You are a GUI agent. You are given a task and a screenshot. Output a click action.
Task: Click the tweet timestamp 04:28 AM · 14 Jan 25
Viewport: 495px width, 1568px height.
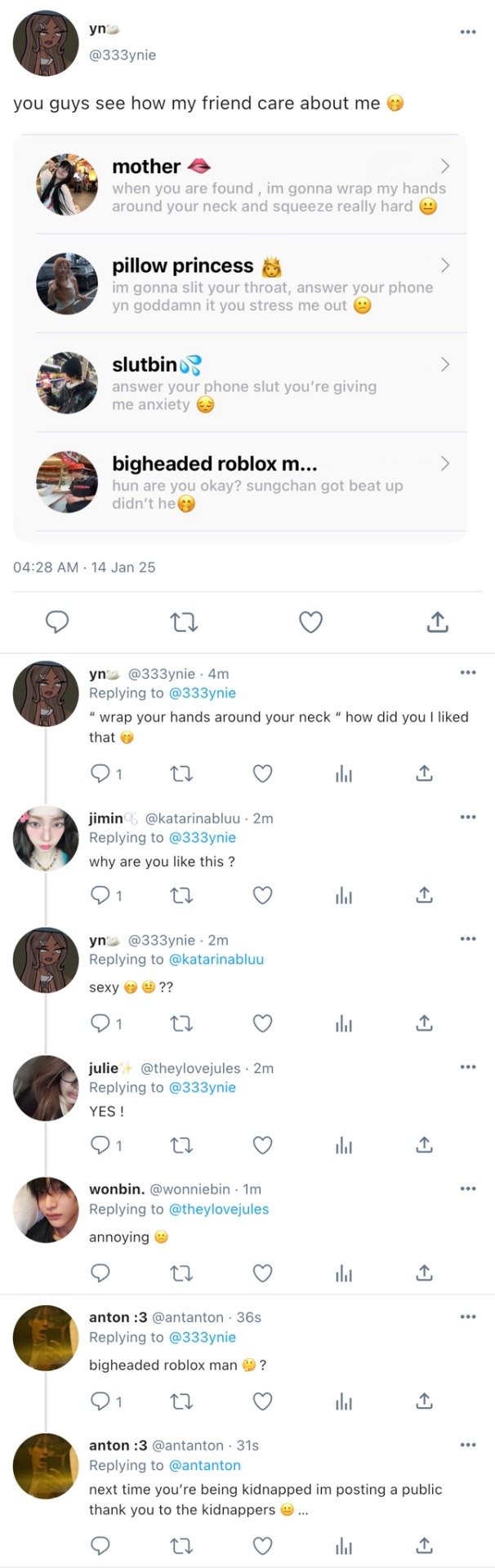coord(84,568)
